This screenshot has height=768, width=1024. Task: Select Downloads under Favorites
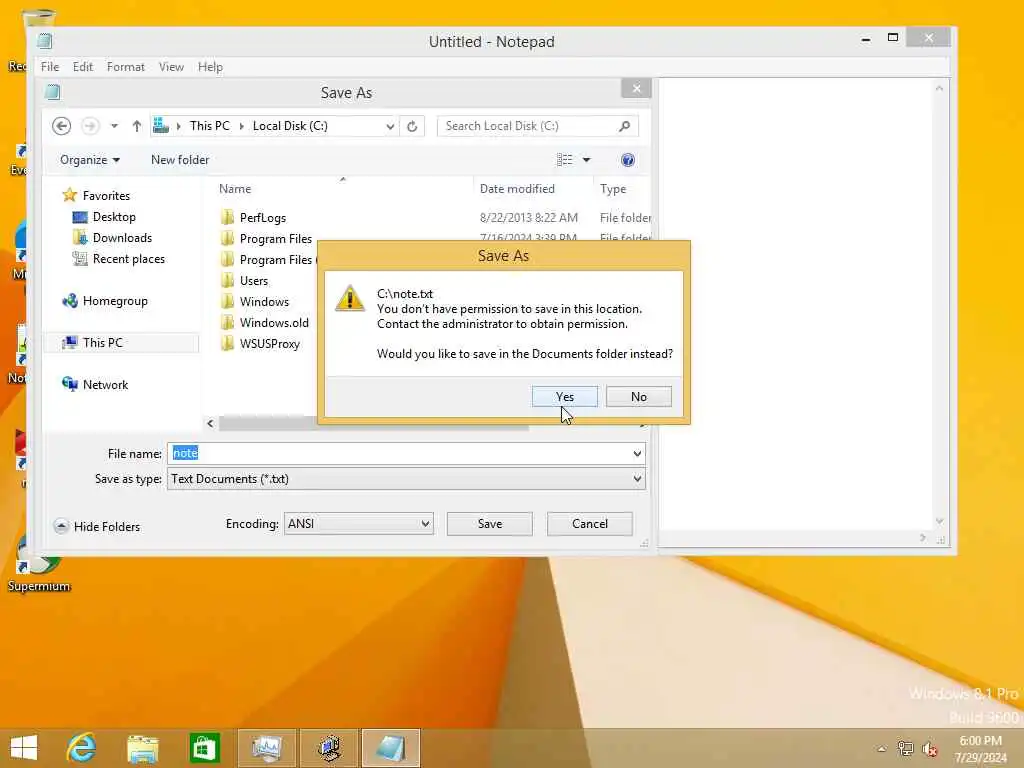point(122,238)
